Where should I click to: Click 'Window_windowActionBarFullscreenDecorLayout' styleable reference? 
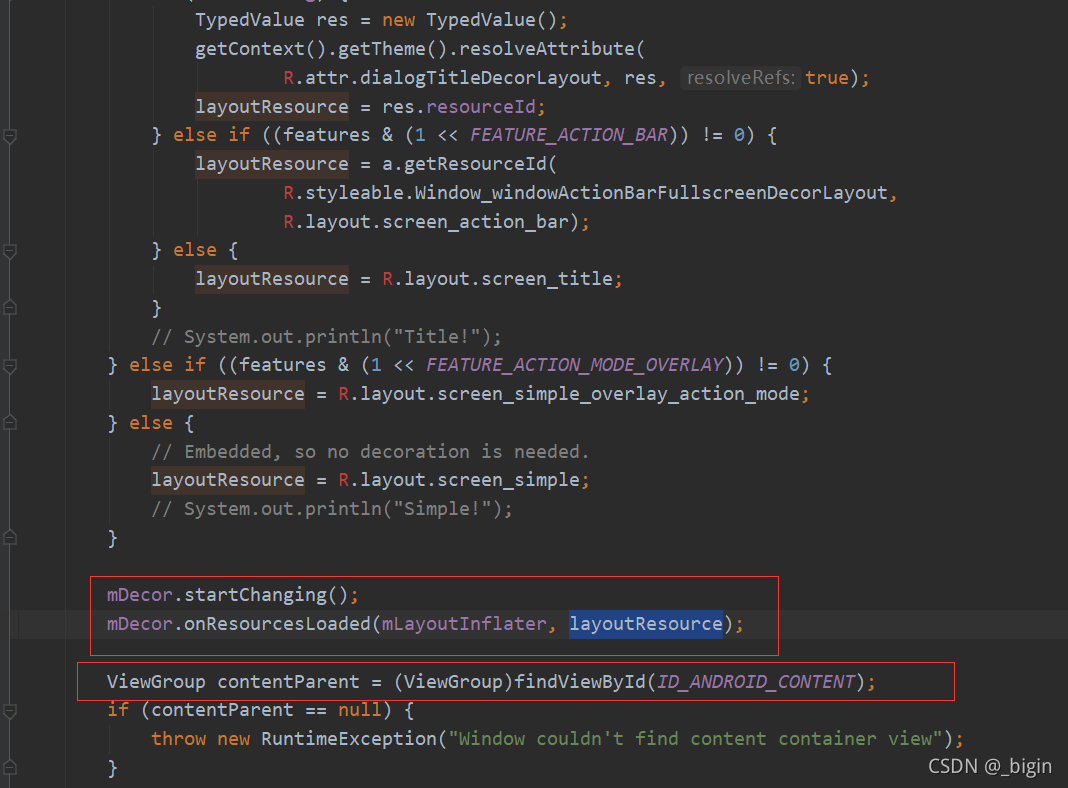651,193
